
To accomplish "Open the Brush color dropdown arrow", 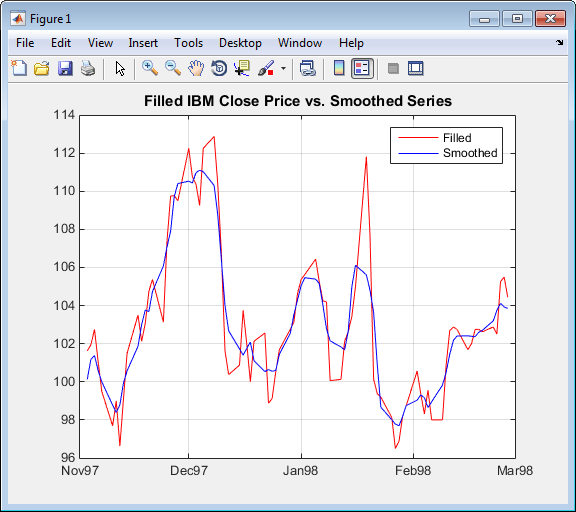I will [283, 68].
